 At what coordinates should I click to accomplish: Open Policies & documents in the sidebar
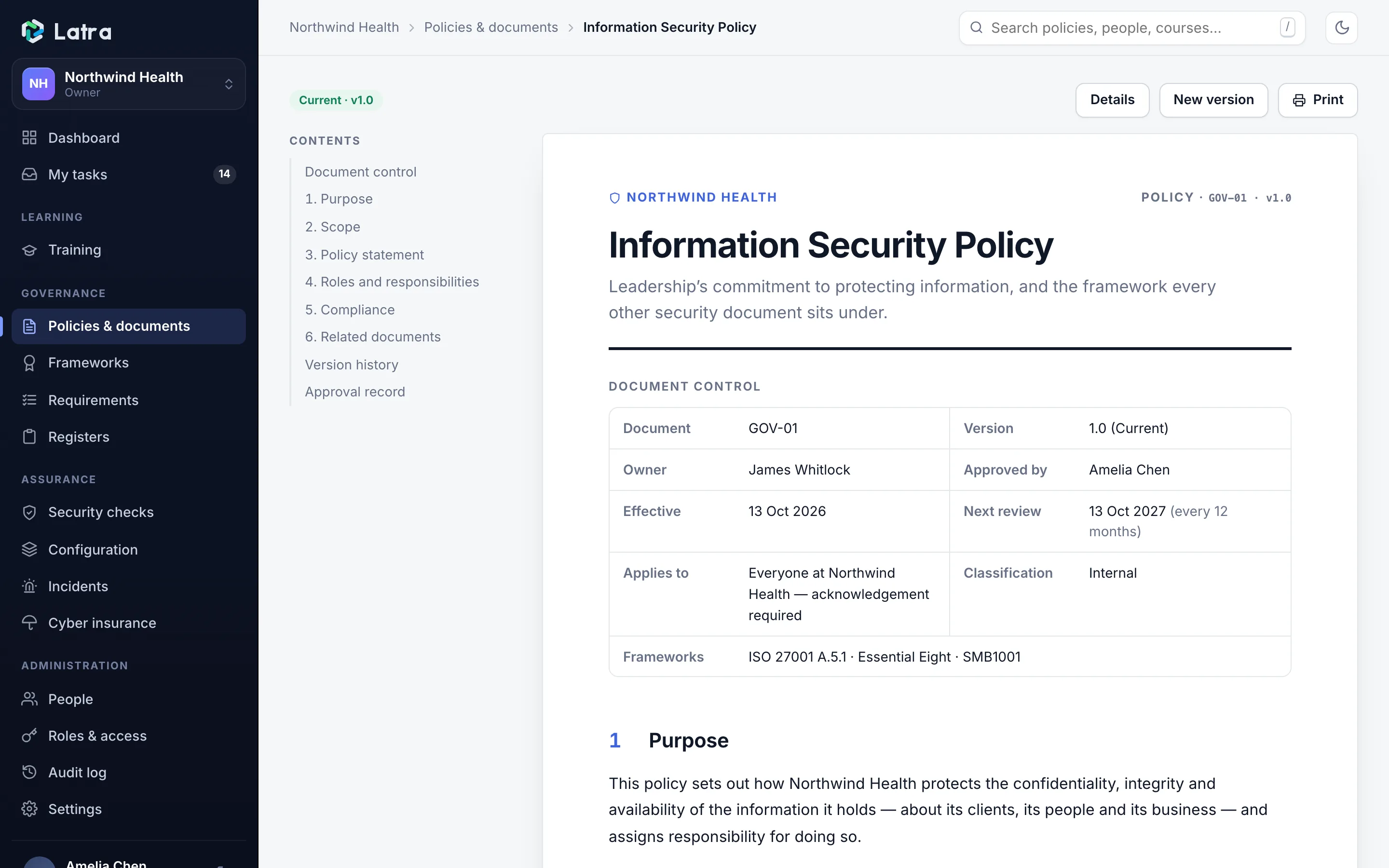(x=129, y=326)
